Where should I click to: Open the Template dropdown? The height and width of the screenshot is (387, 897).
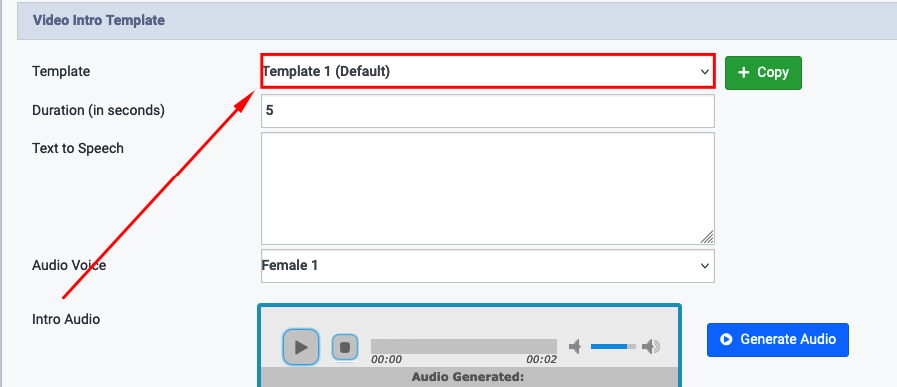487,72
